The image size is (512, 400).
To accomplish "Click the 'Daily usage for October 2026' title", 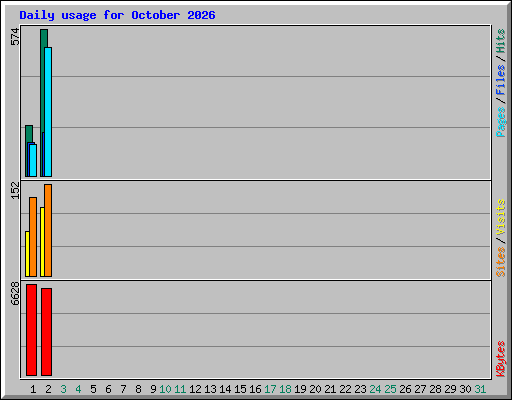I will tap(117, 15).
